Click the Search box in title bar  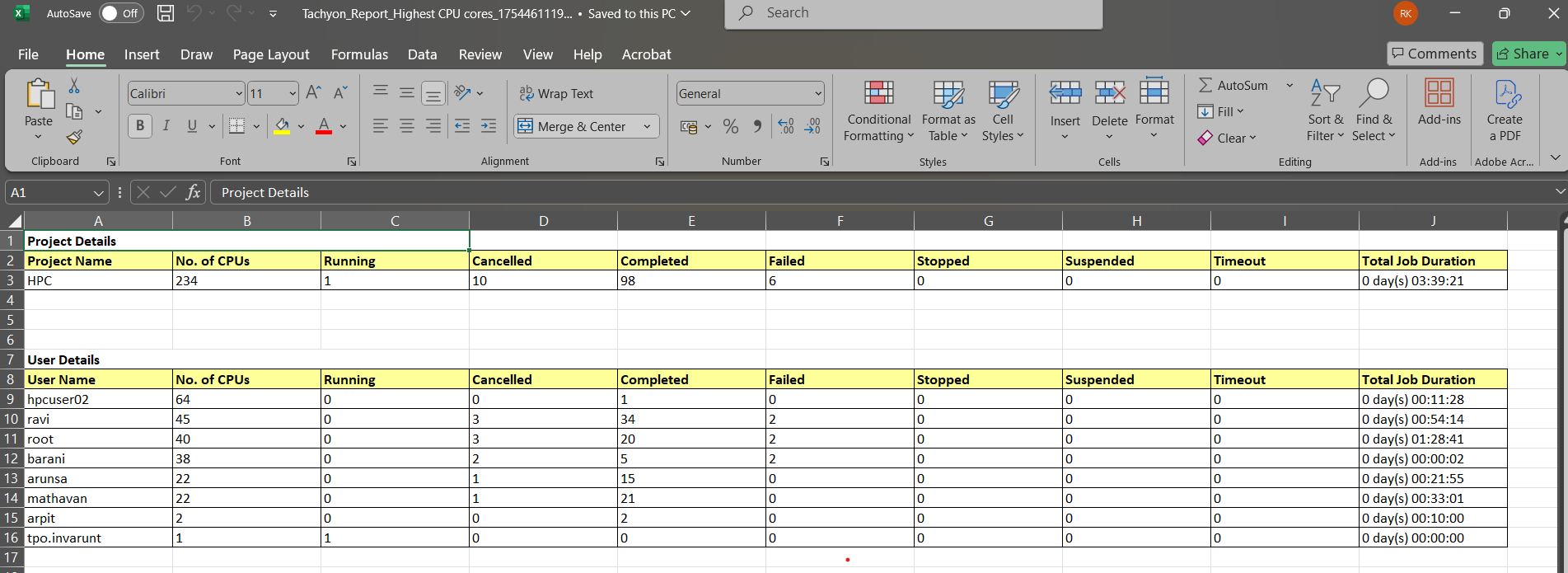(913, 13)
